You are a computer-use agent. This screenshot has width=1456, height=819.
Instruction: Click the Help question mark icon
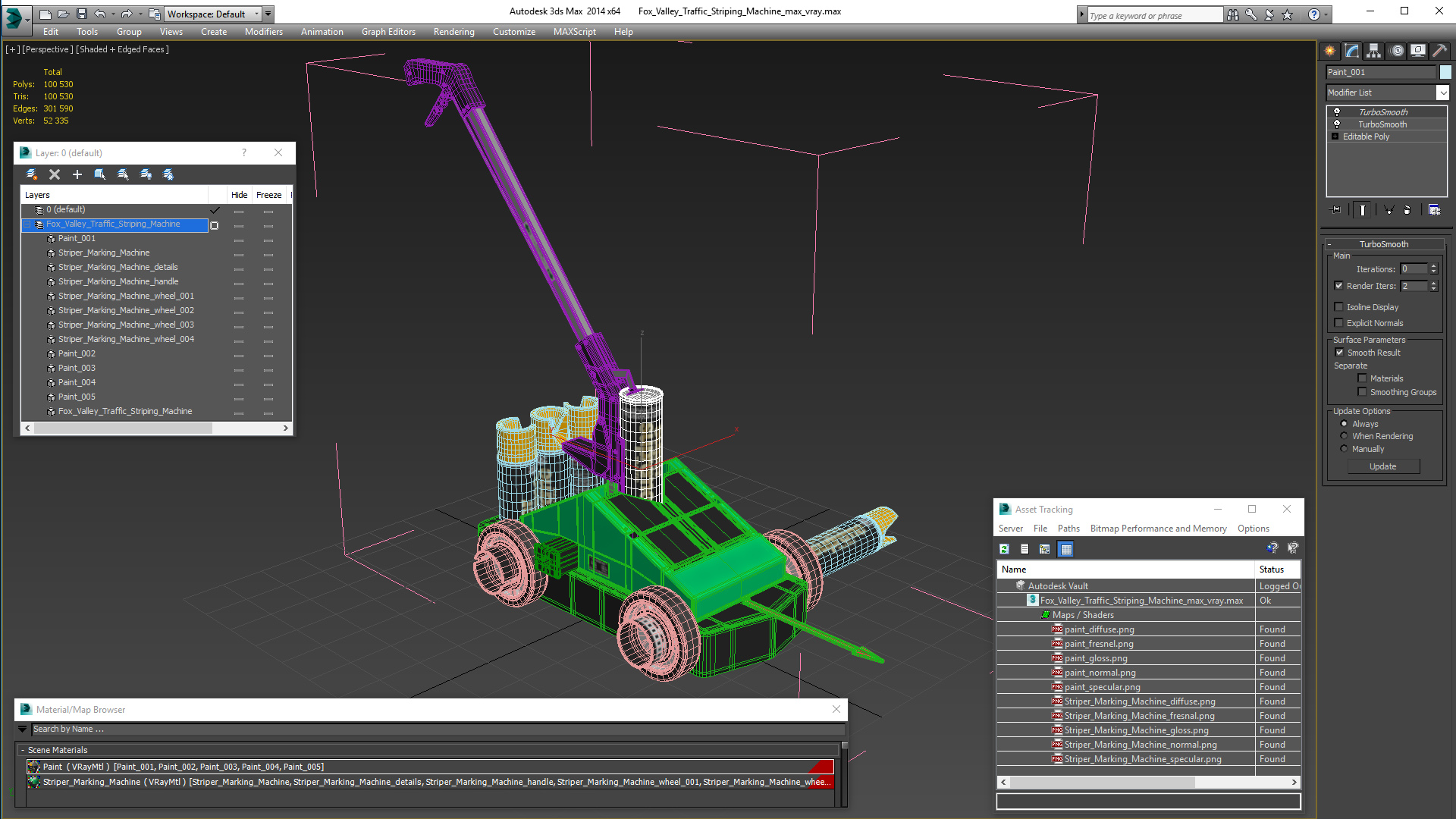(x=1313, y=14)
